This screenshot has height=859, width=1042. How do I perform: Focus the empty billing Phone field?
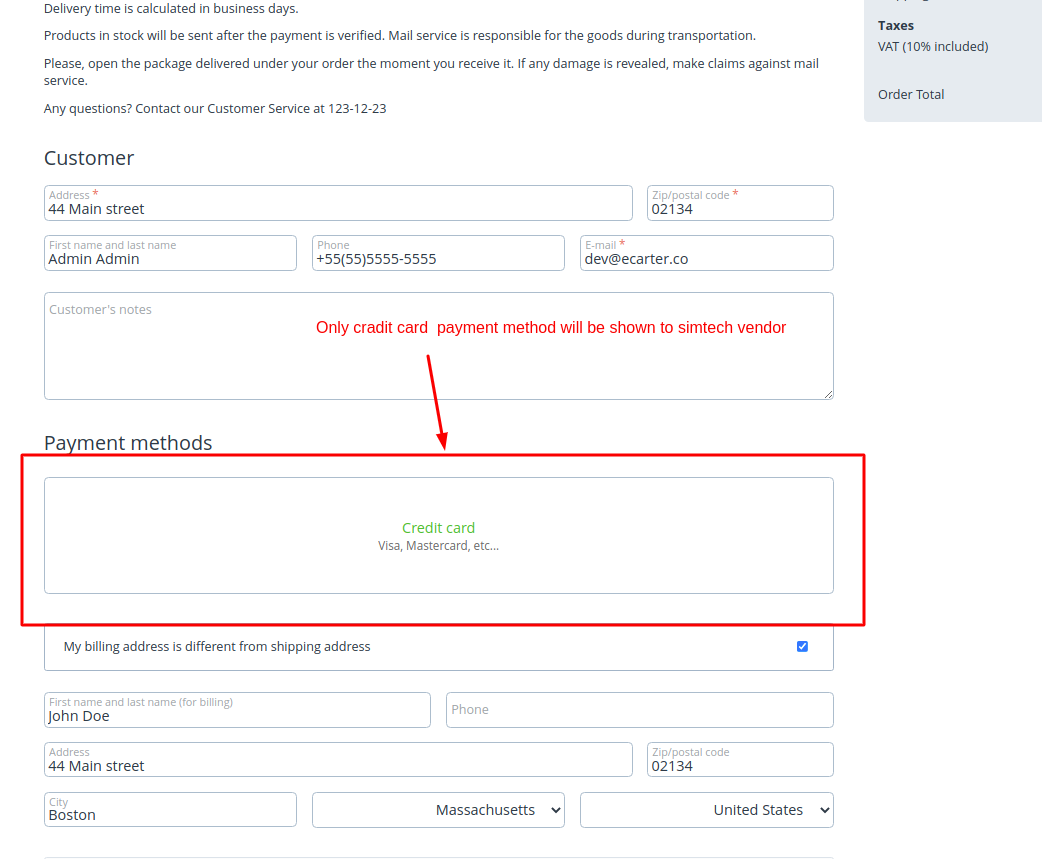[x=640, y=710]
